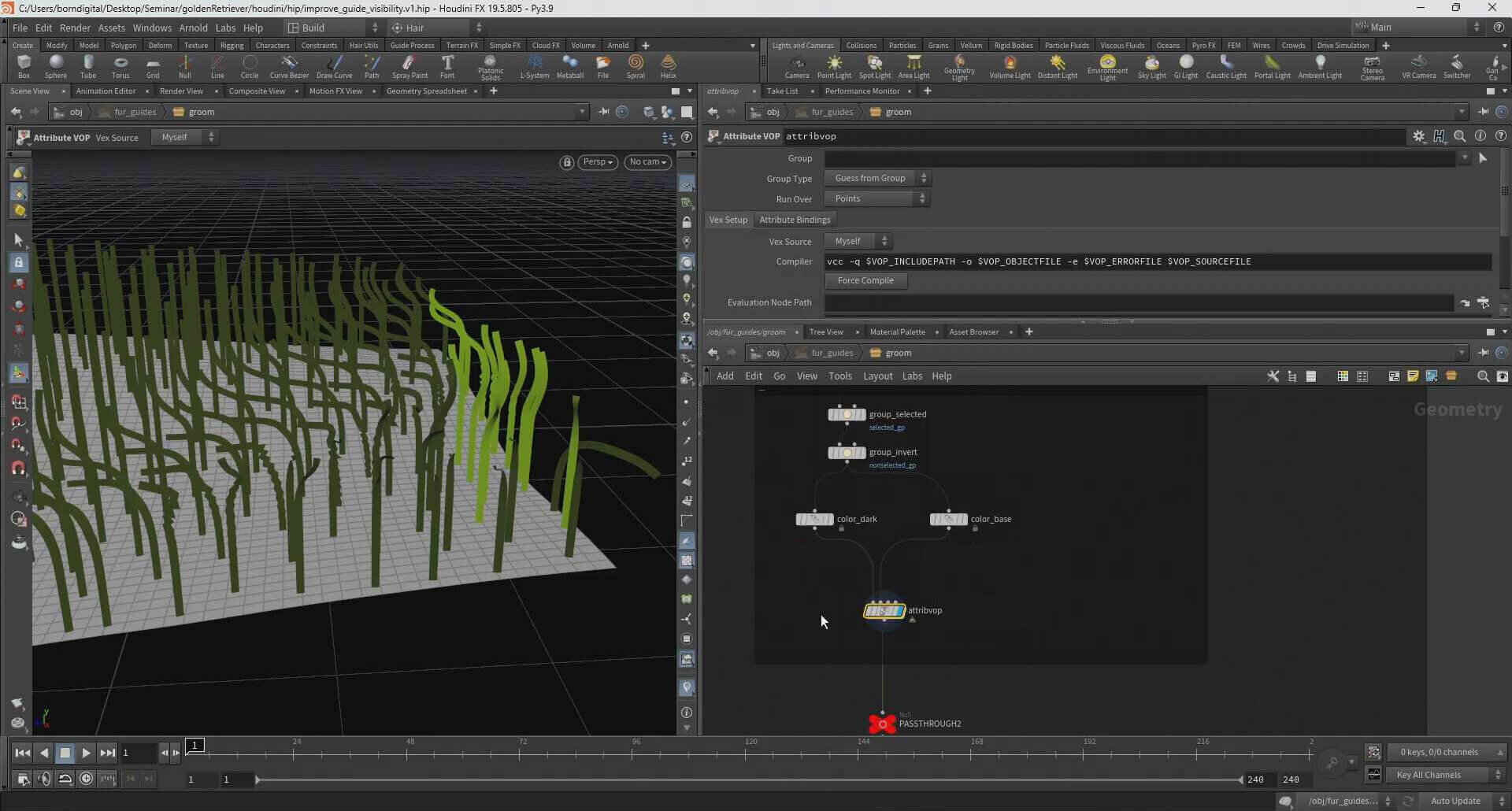This screenshot has height=811, width=1512.
Task: Open the Persp viewport menu
Action: (x=598, y=162)
